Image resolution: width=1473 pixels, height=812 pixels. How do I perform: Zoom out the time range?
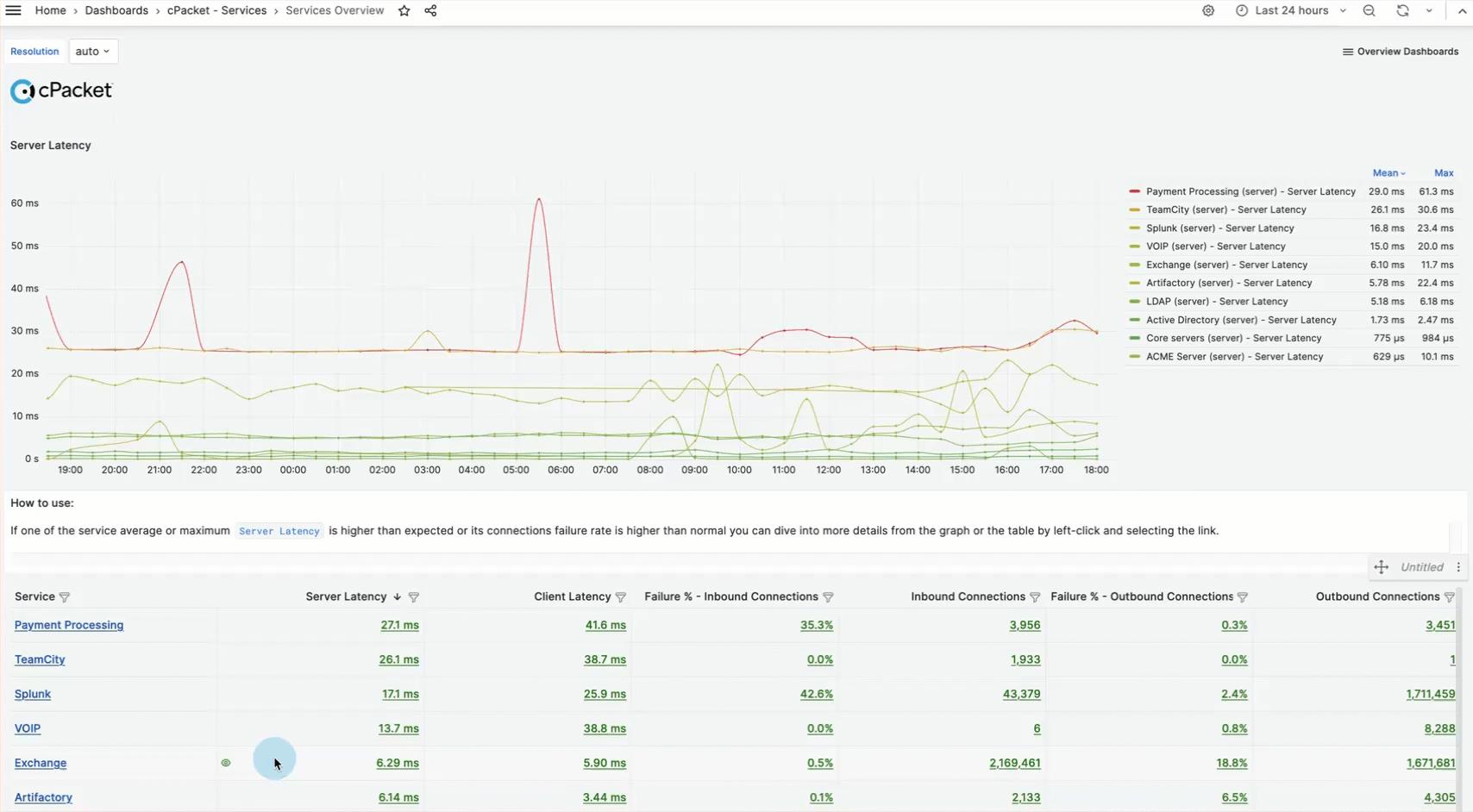(1369, 10)
